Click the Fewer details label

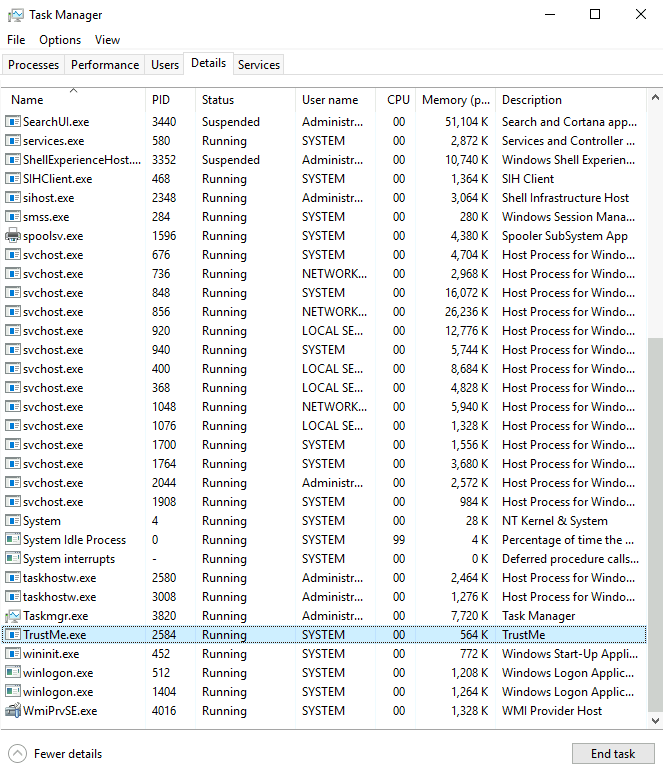pos(68,754)
